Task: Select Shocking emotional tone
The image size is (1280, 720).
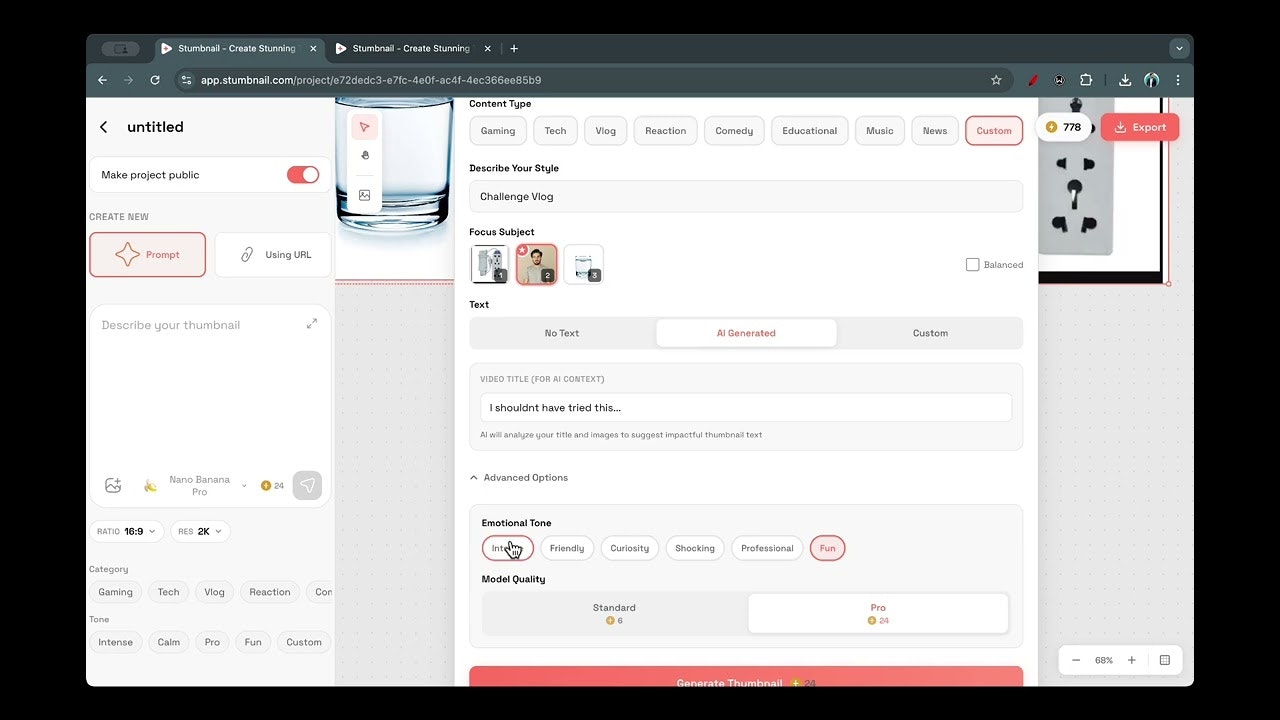Action: coord(695,548)
